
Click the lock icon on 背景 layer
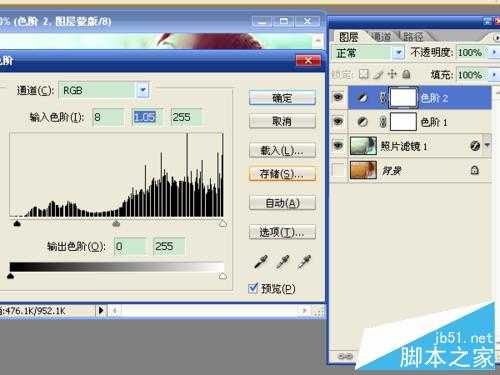[474, 171]
